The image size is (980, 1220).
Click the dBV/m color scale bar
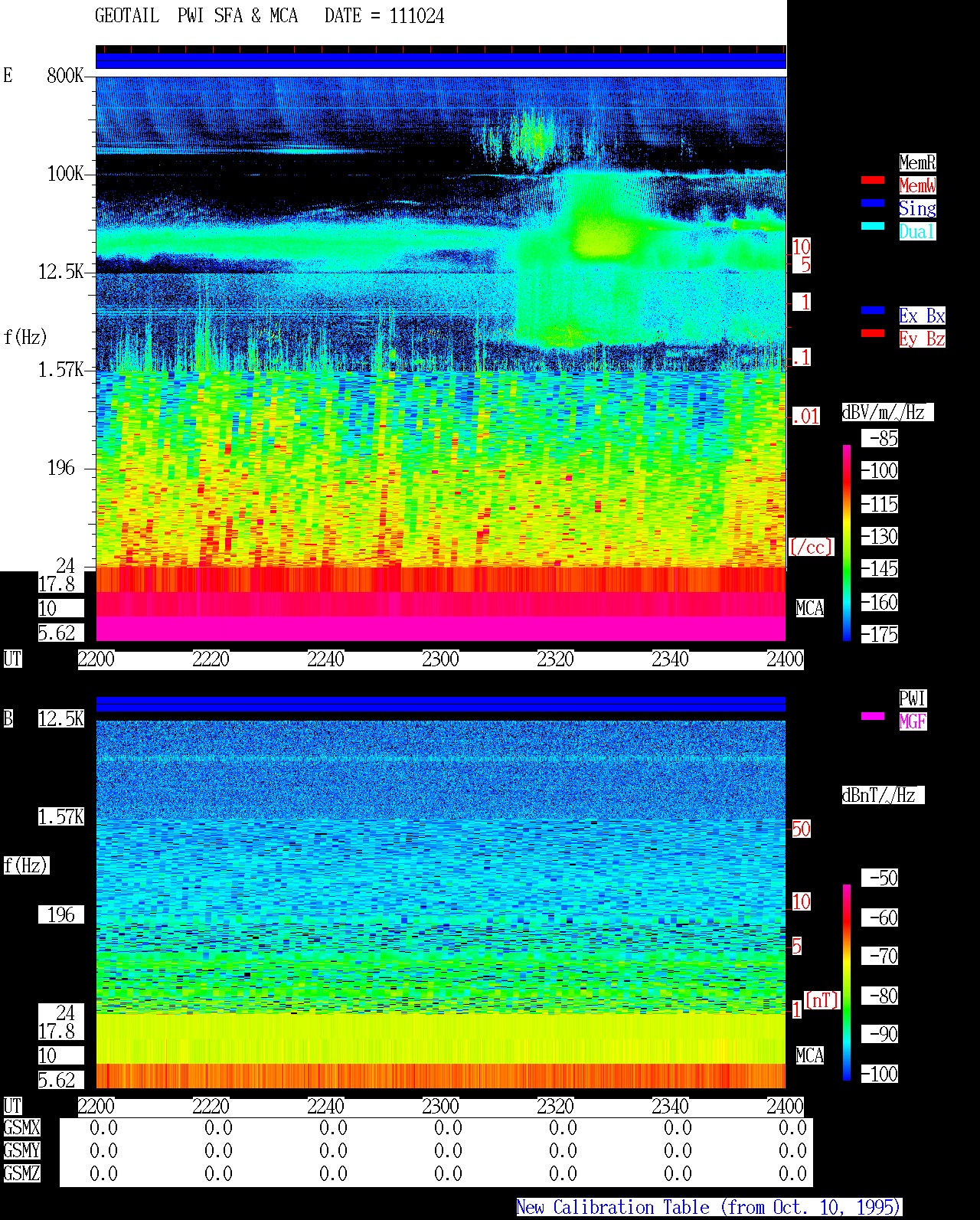click(847, 542)
